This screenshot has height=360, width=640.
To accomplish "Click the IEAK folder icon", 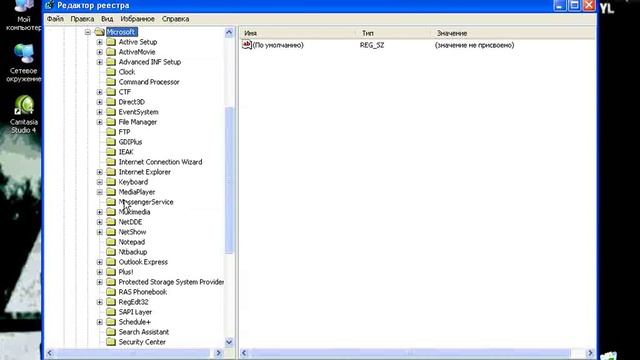I will pyautogui.click(x=111, y=152).
